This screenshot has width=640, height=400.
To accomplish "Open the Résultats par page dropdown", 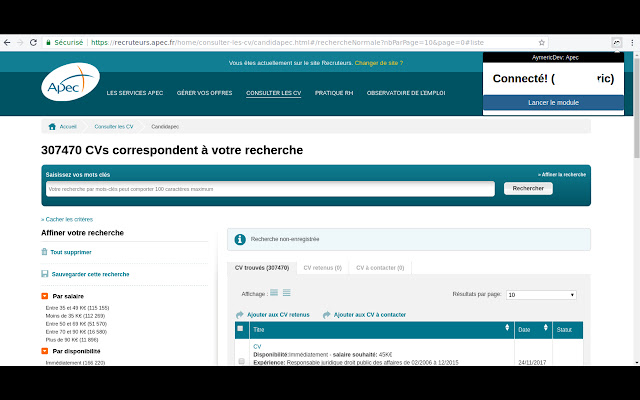I will 541,295.
